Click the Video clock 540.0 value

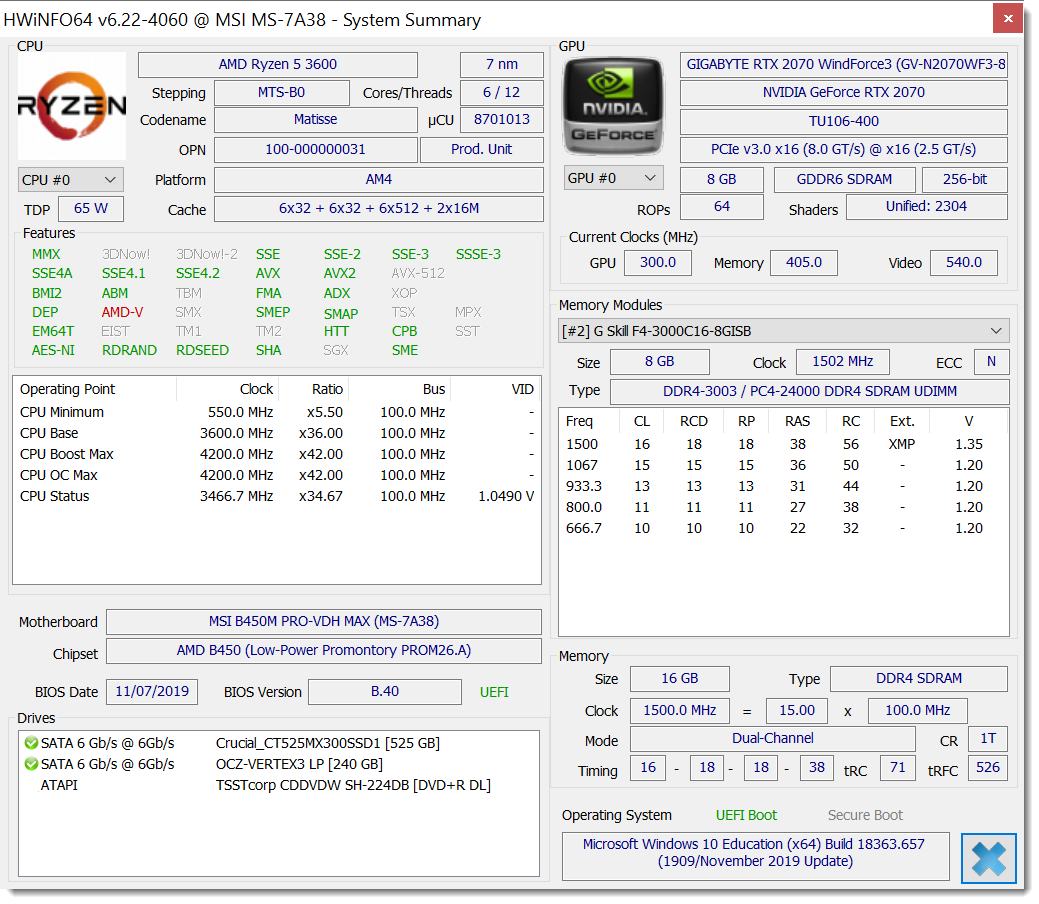point(963,263)
